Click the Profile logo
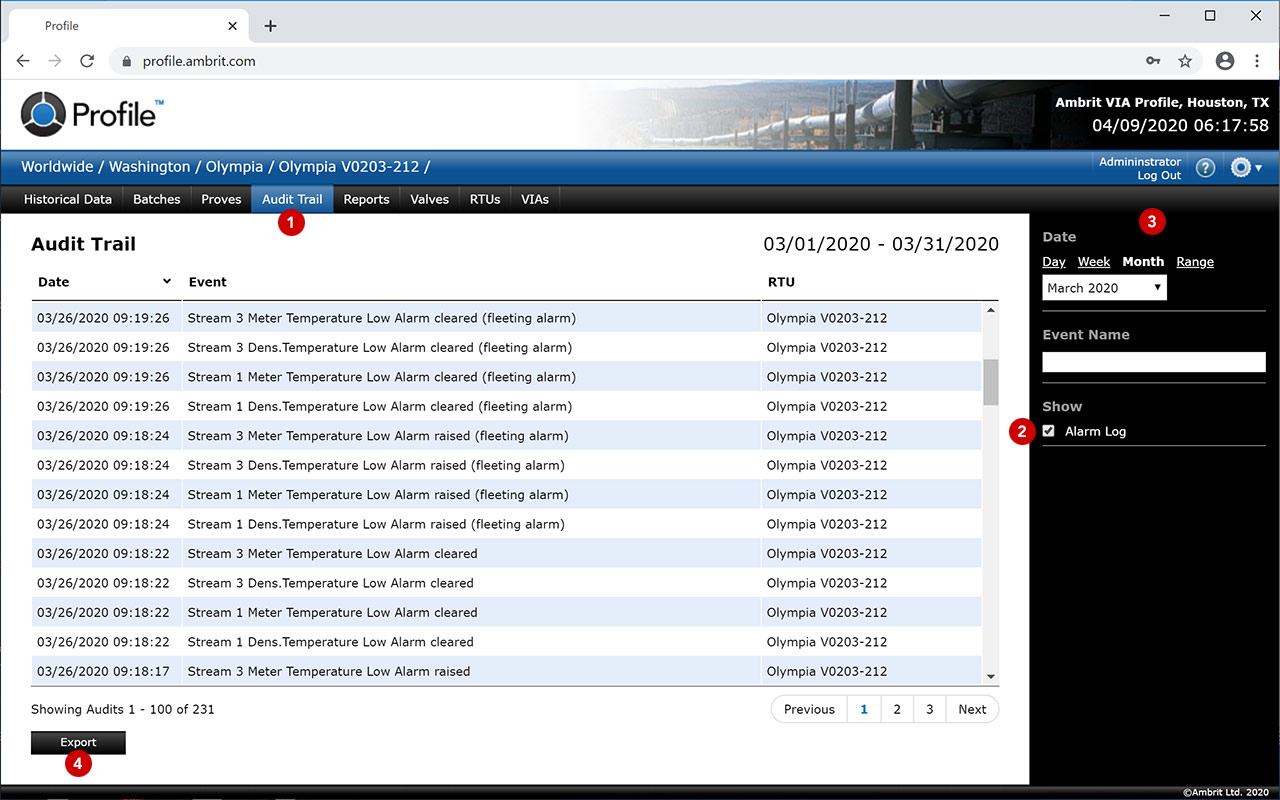The height and width of the screenshot is (800, 1280). pyautogui.click(x=92, y=113)
